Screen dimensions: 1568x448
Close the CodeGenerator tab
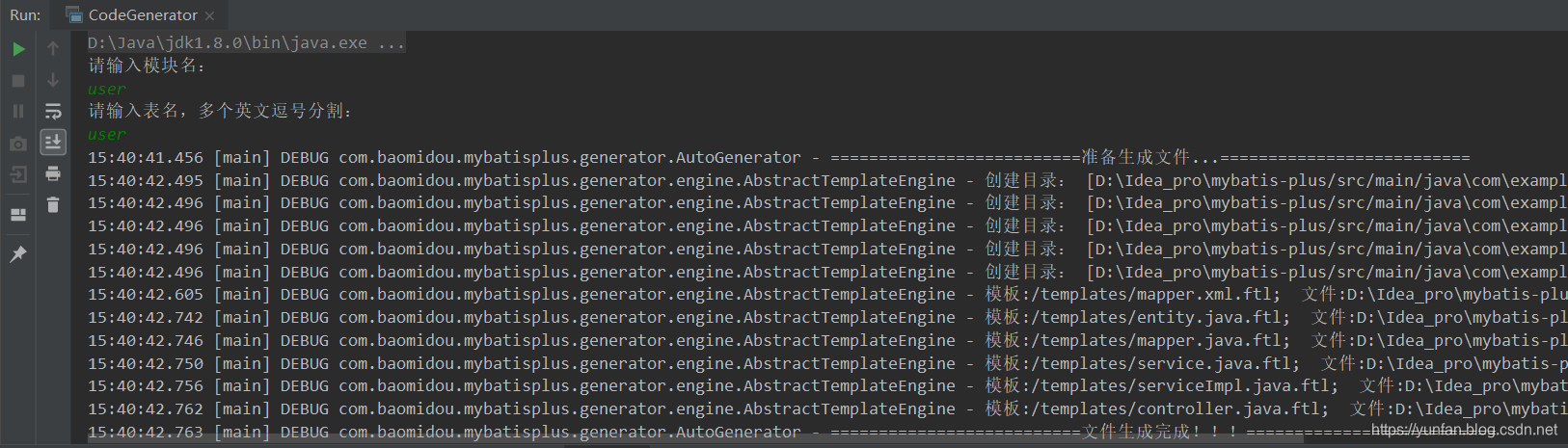(210, 15)
